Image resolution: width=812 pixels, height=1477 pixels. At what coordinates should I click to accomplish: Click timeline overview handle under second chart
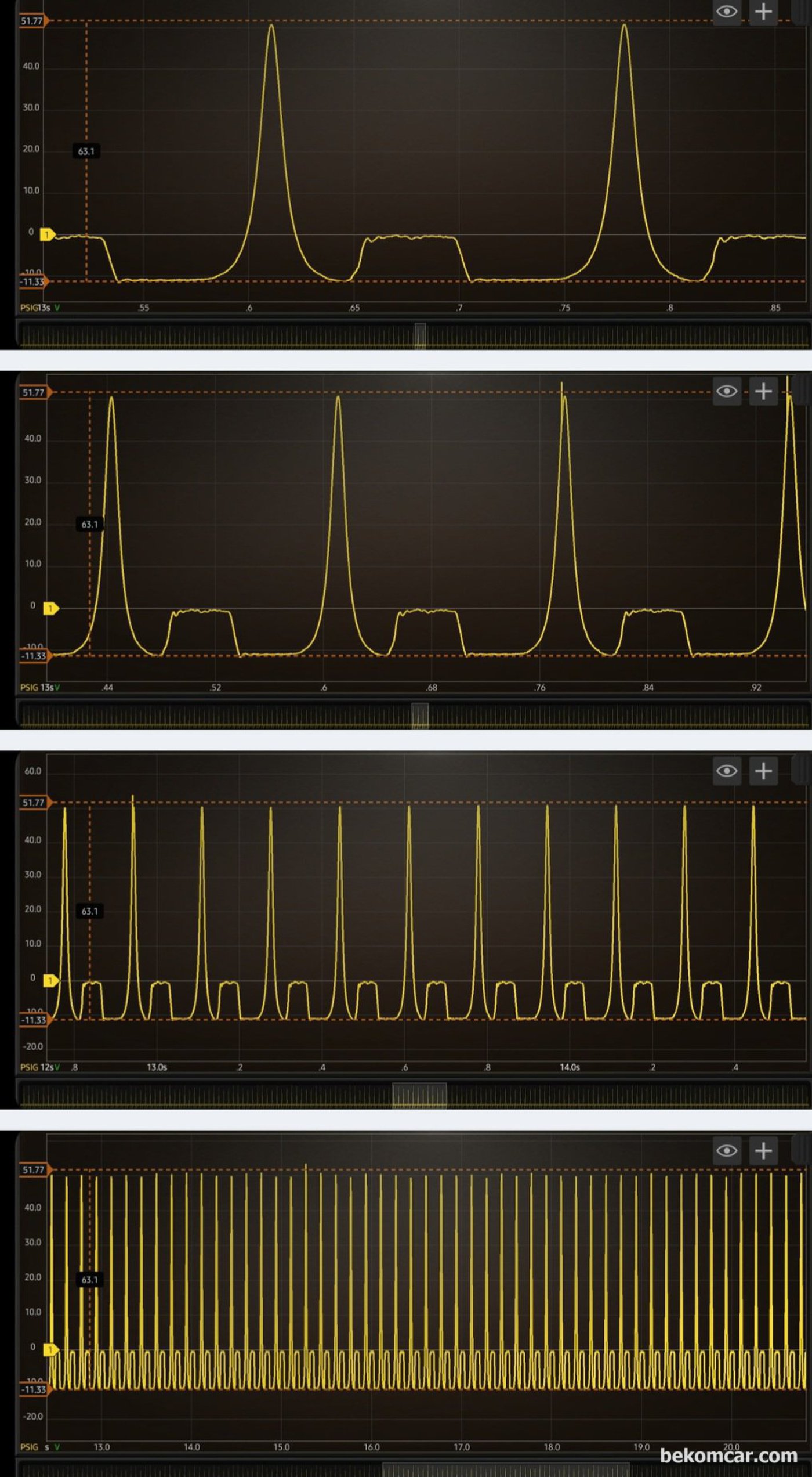pyautogui.click(x=420, y=715)
